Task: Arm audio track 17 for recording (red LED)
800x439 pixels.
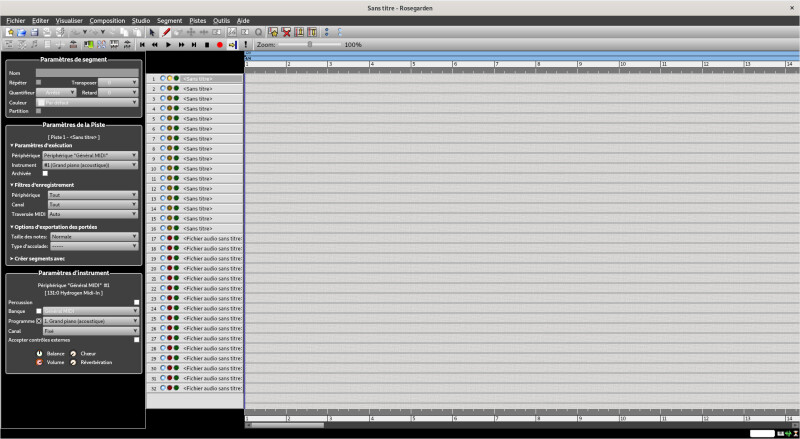Action: [x=169, y=238]
